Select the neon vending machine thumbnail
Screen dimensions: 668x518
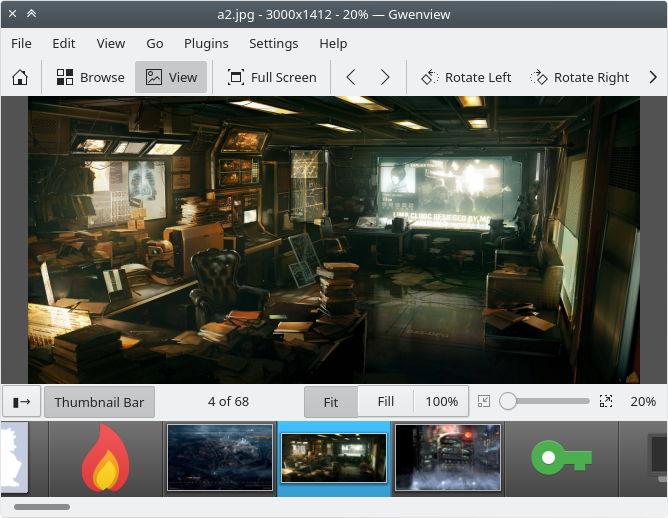[x=448, y=458]
